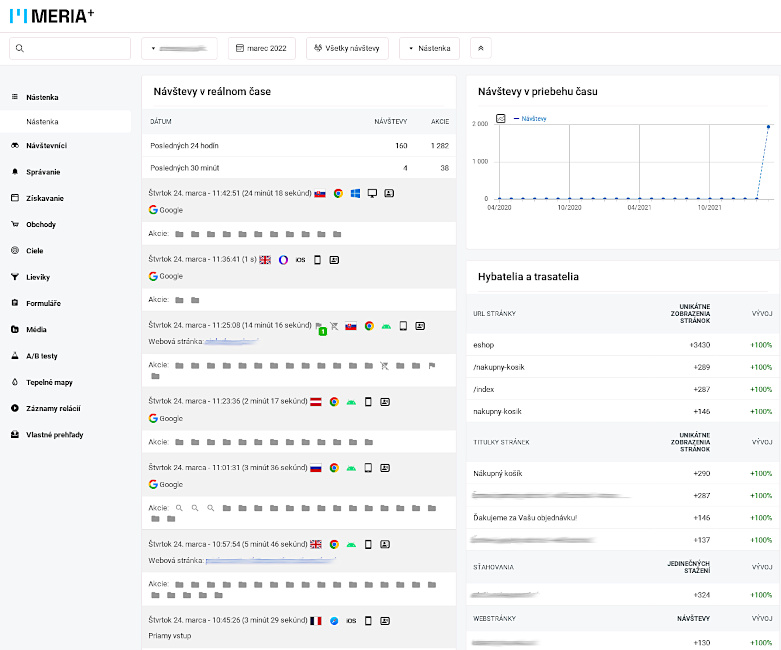
Task: Open A/B testy section
Action: tap(42, 356)
